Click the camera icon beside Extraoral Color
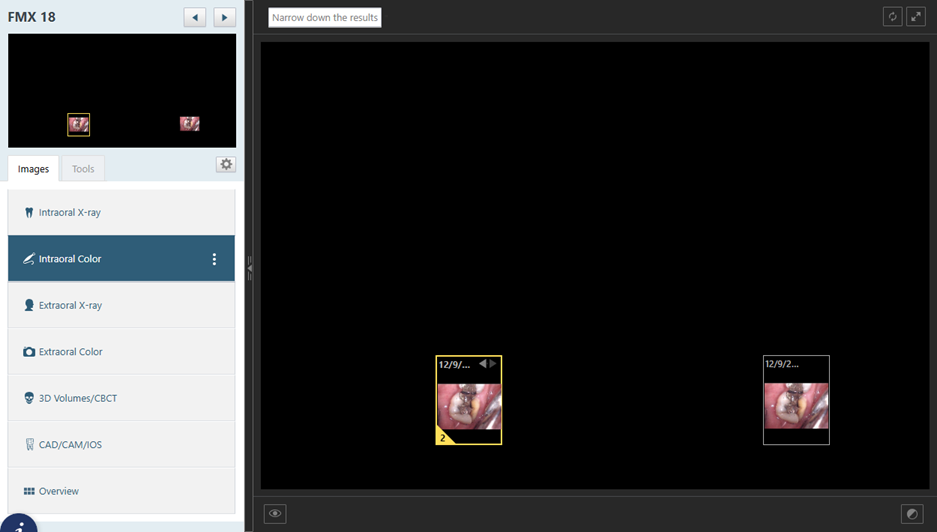The width and height of the screenshot is (937, 532). point(29,351)
